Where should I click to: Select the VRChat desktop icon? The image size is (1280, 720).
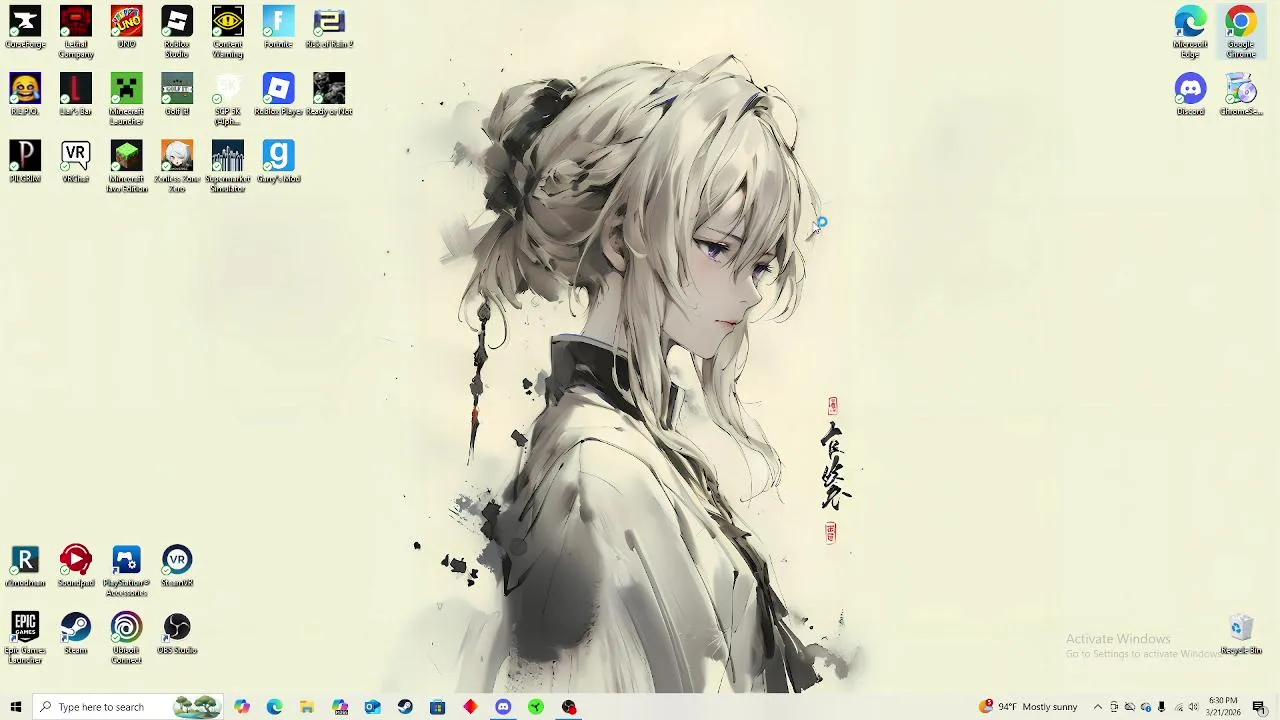click(x=76, y=162)
